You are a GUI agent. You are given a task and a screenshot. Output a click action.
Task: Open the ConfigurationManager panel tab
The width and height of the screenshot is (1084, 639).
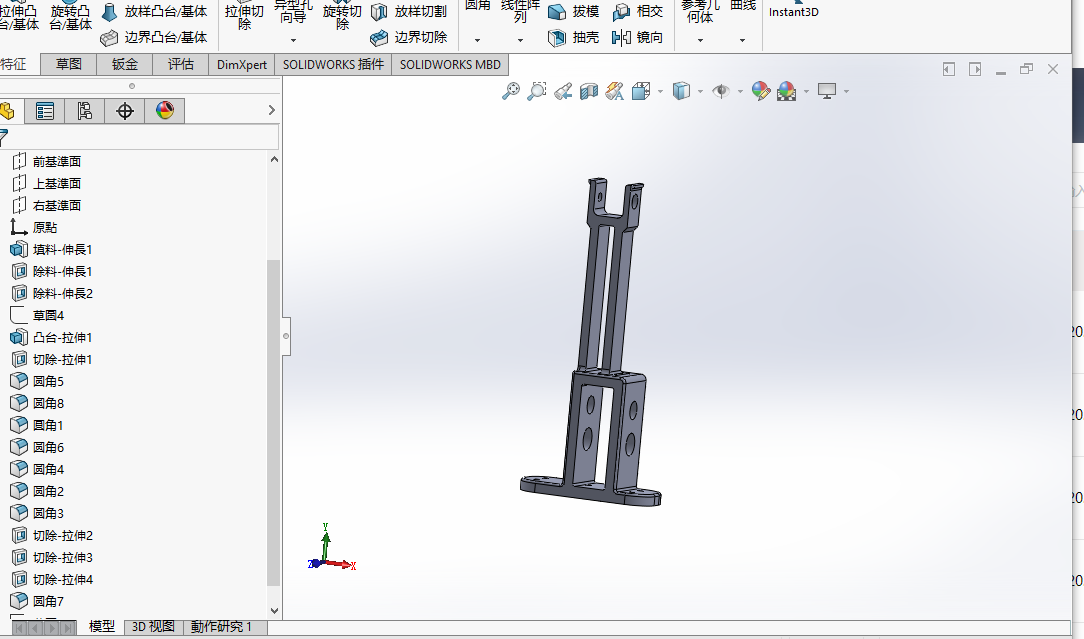(x=85, y=111)
